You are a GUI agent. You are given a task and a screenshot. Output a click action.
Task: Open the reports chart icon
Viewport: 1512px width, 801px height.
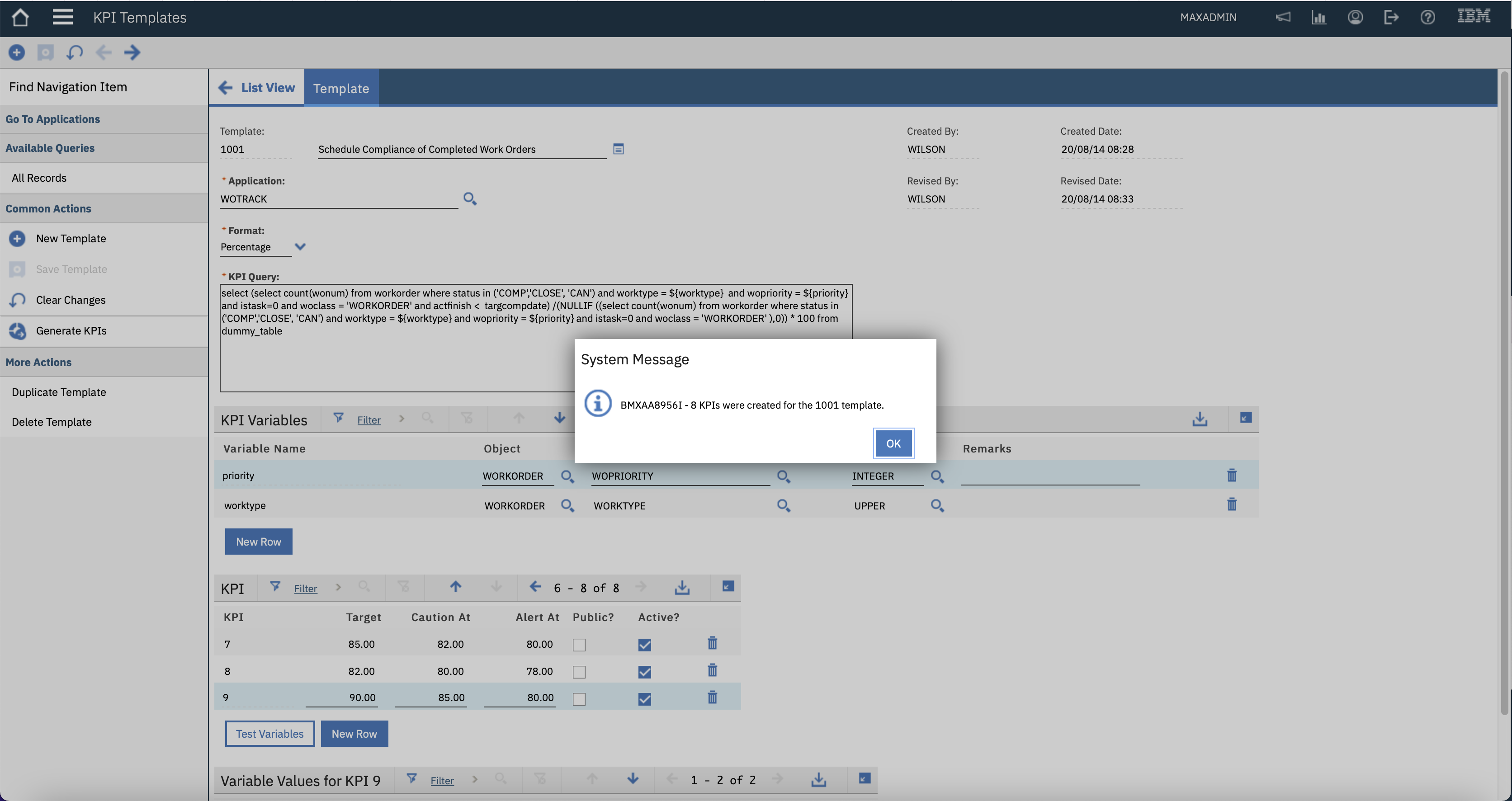[1319, 17]
